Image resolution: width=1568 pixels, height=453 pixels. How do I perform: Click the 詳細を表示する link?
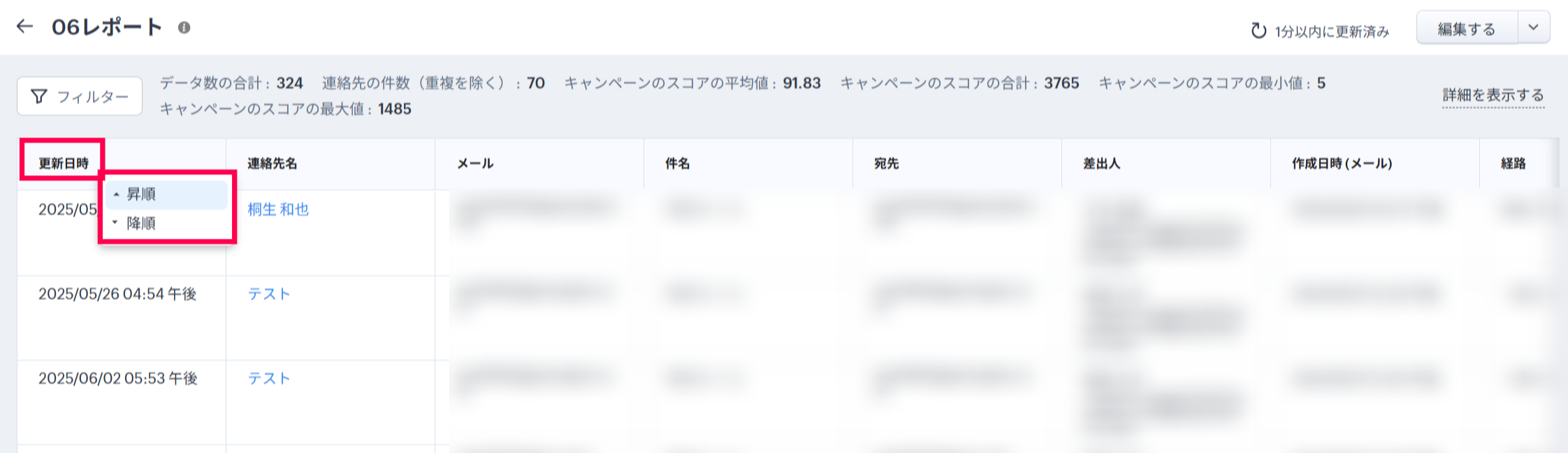1493,95
